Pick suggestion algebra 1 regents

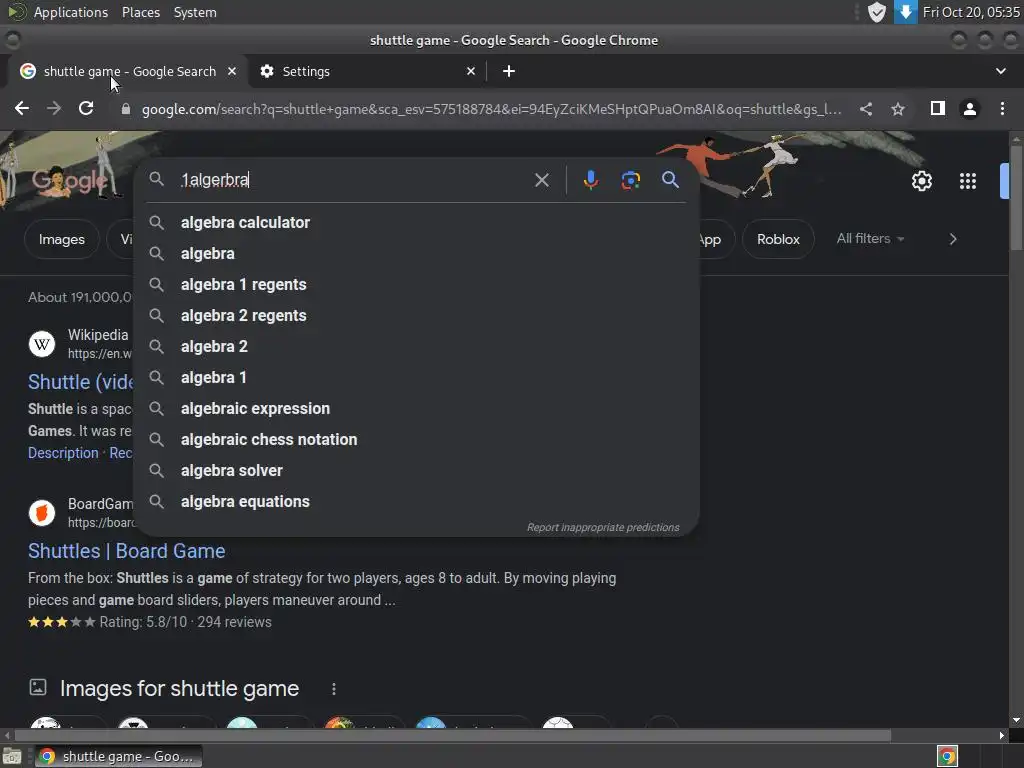(x=417, y=284)
